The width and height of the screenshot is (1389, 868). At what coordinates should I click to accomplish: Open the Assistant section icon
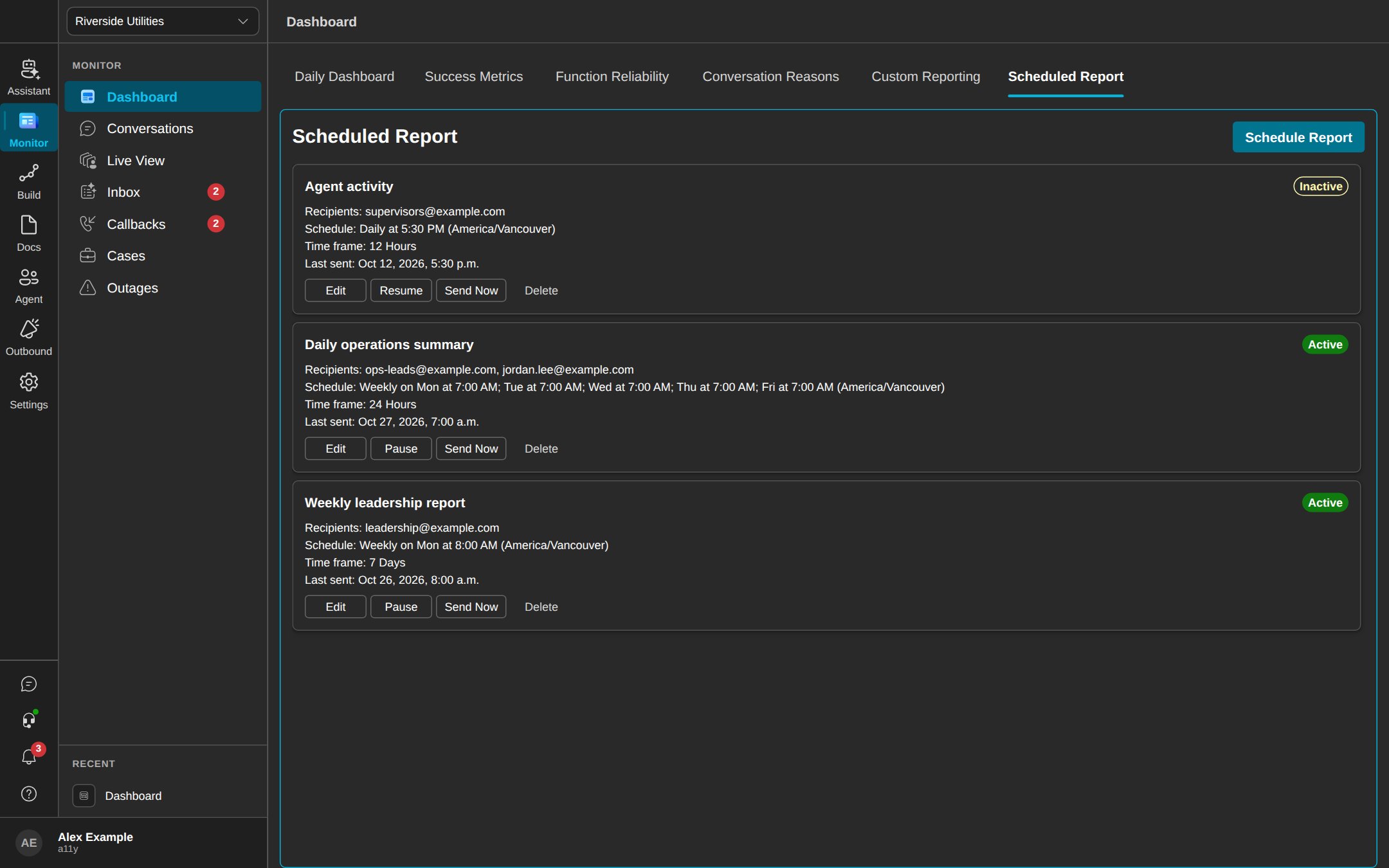point(29,69)
